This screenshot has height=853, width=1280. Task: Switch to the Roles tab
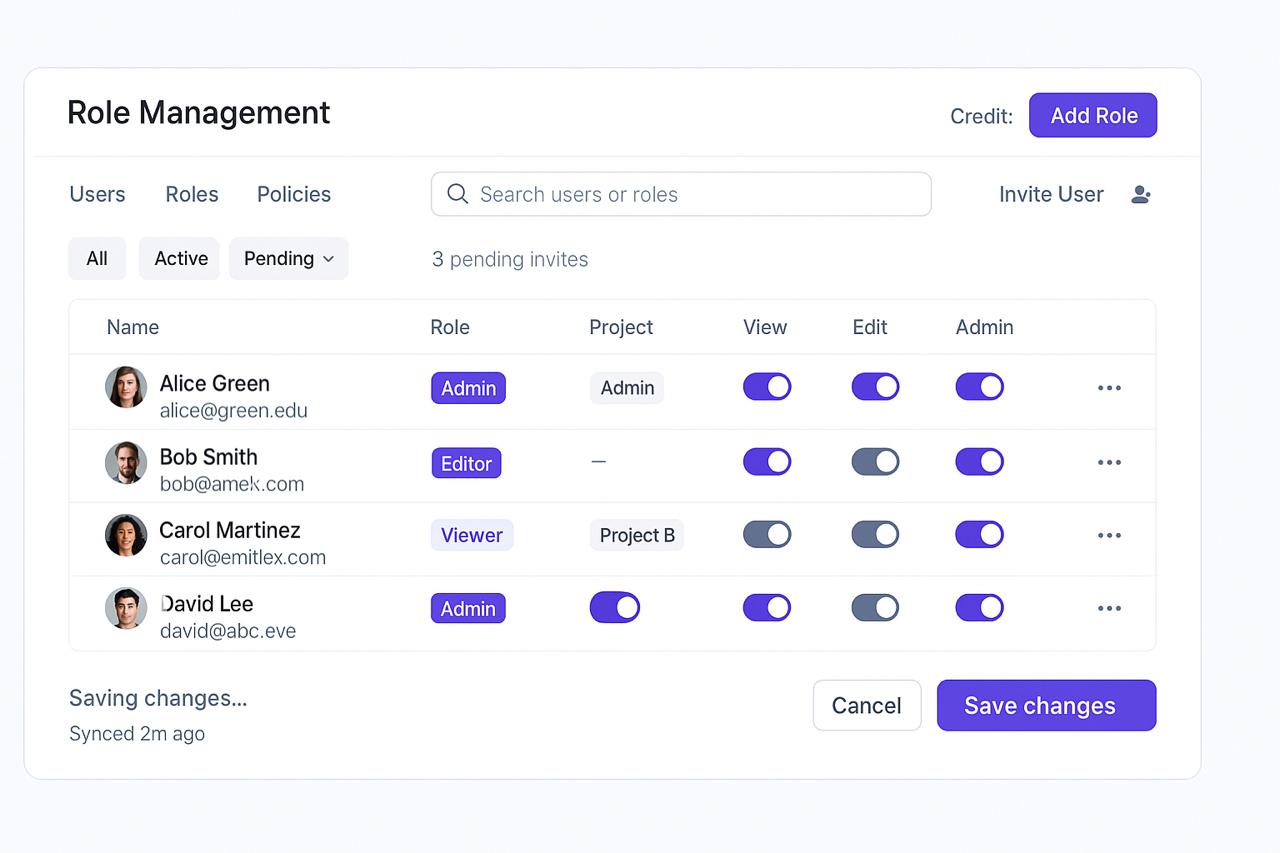tap(192, 194)
